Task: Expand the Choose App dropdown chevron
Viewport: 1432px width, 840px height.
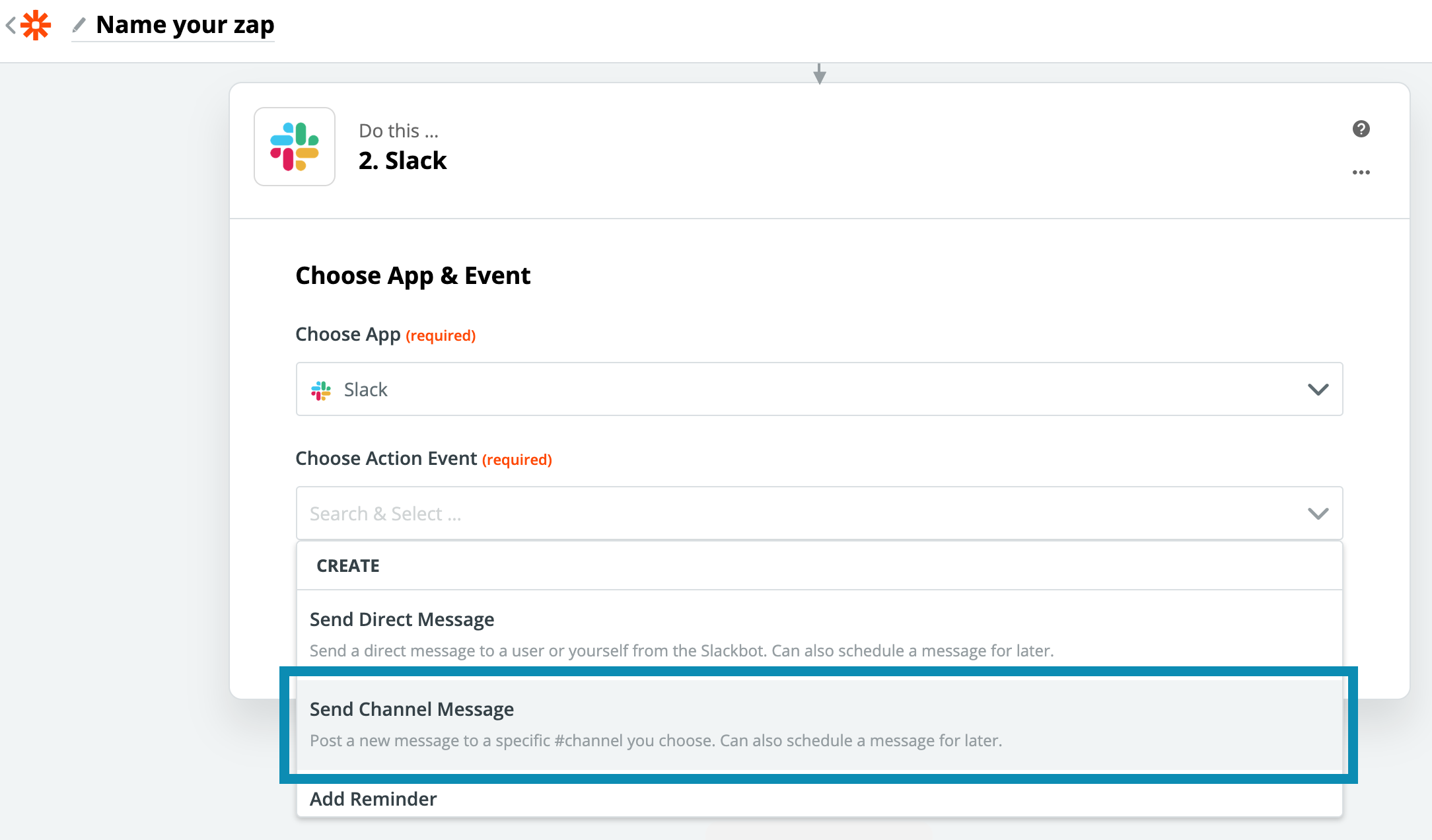Action: pos(1318,390)
